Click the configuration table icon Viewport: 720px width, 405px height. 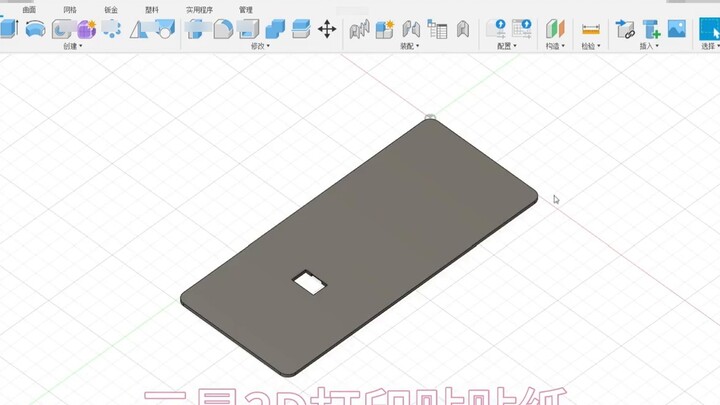[x=522, y=29]
